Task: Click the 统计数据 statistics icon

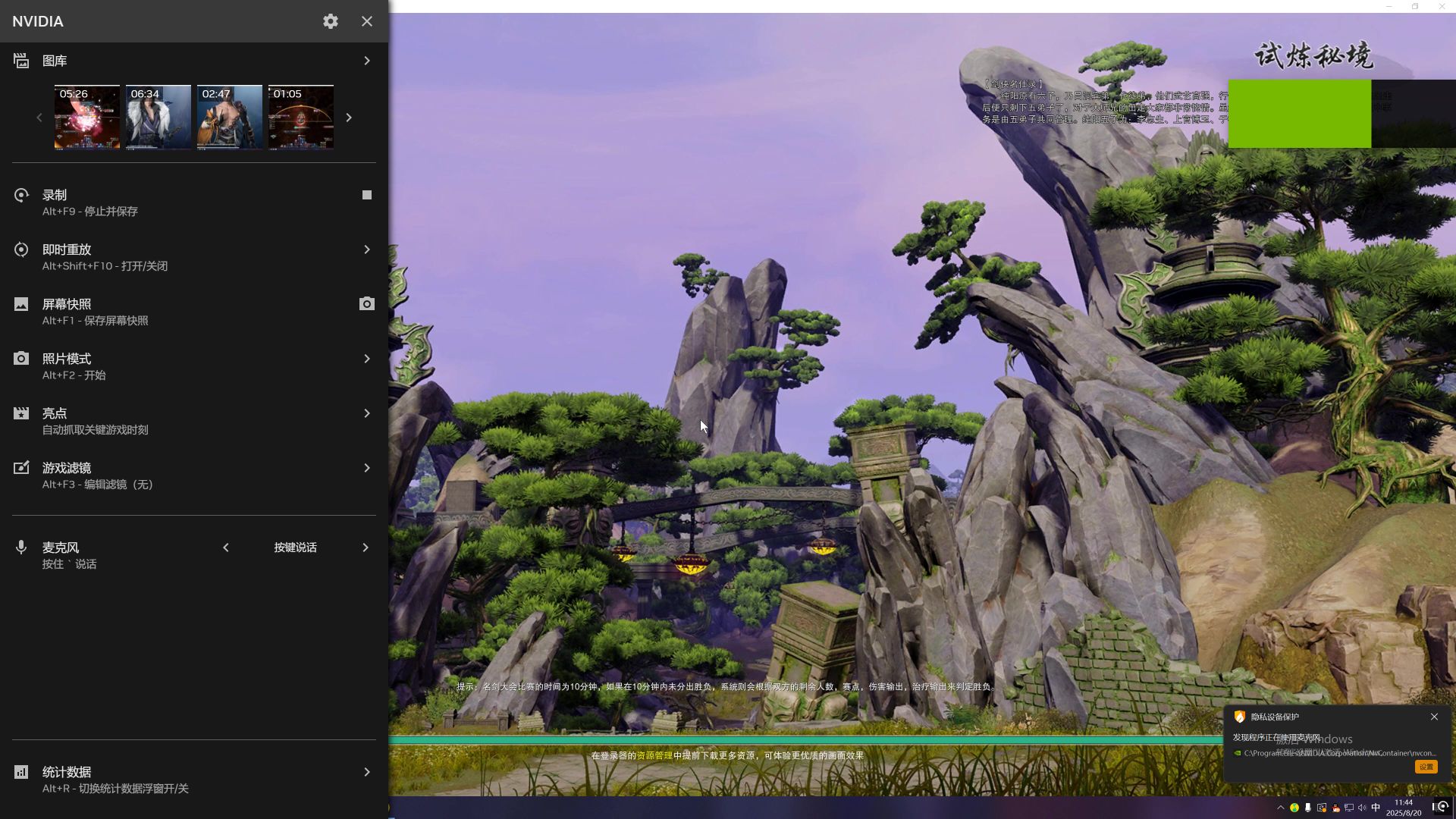Action: coord(21,772)
